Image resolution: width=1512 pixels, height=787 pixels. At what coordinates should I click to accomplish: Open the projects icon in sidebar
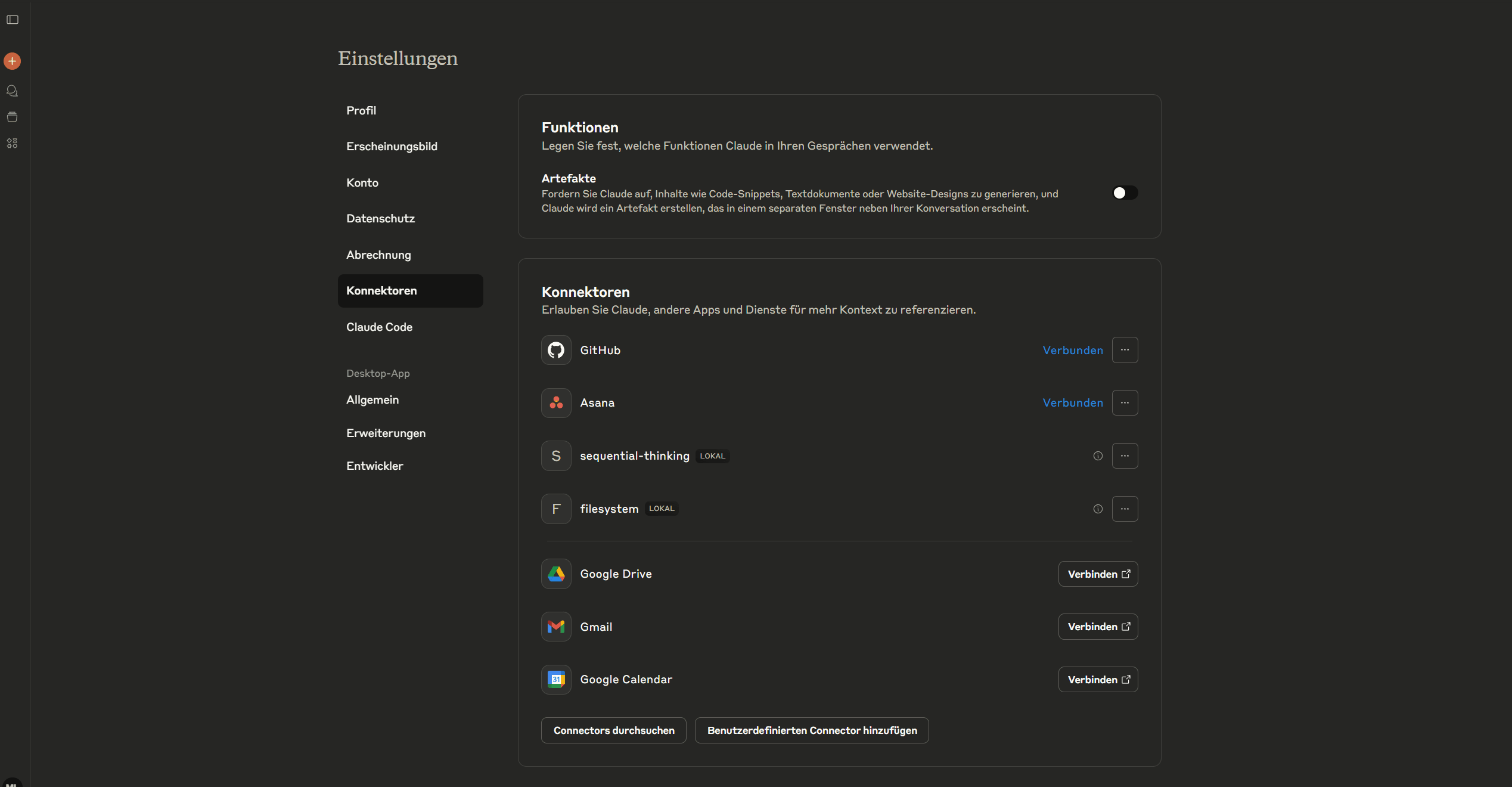point(12,117)
